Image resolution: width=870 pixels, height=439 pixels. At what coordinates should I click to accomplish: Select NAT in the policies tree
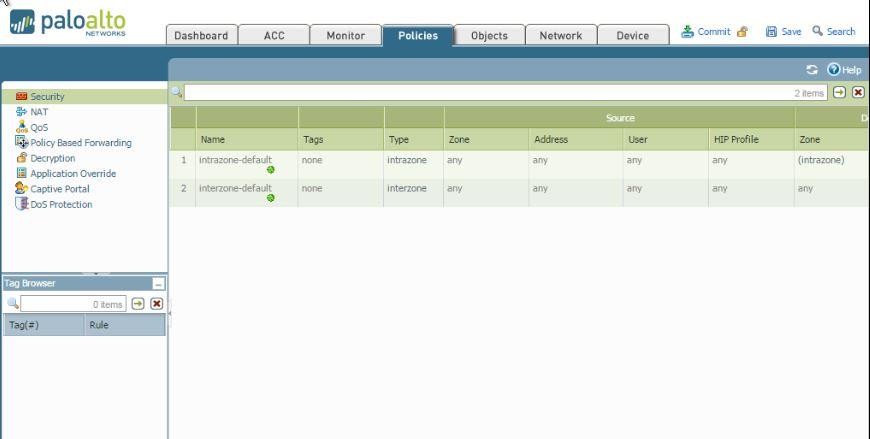click(x=39, y=112)
